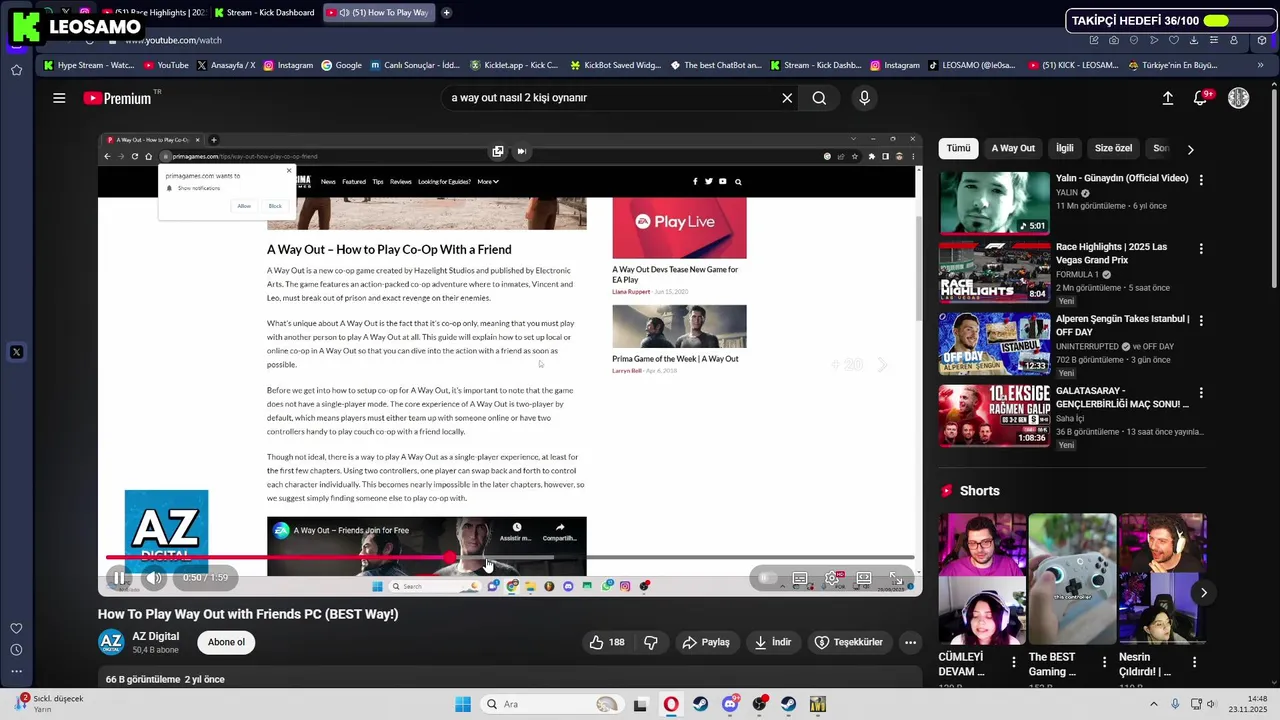This screenshot has width=1280, height=720.
Task: Open X icon in Opera sidebar
Action: (x=16, y=352)
